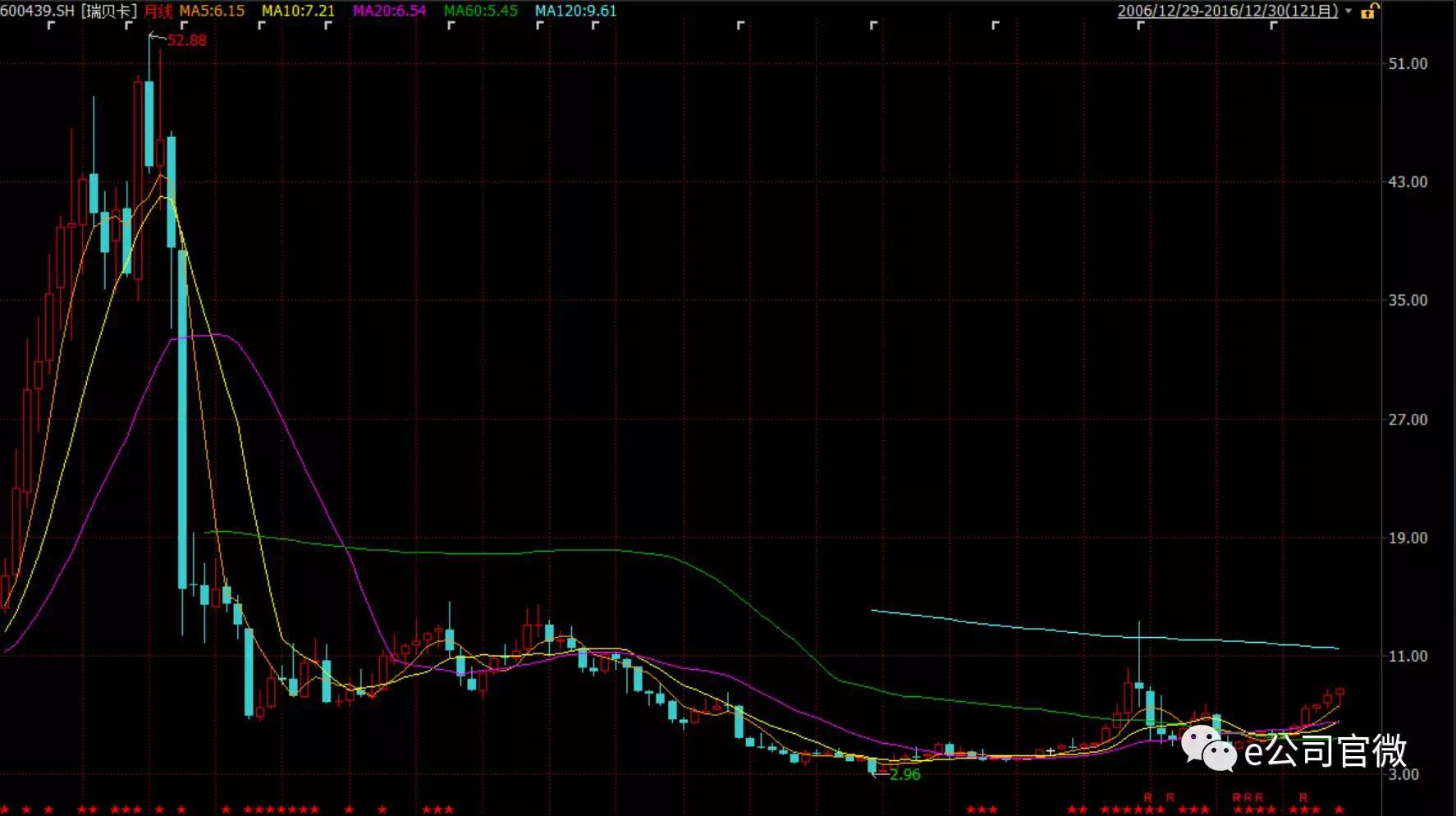Click the rightmost R marker above stars
Screen dimensions: 1456x816
[x=1303, y=797]
